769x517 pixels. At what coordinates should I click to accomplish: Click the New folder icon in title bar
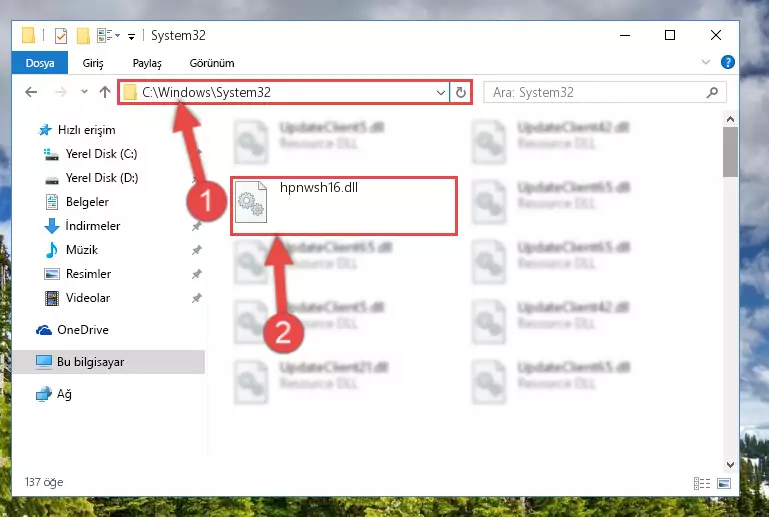point(83,36)
